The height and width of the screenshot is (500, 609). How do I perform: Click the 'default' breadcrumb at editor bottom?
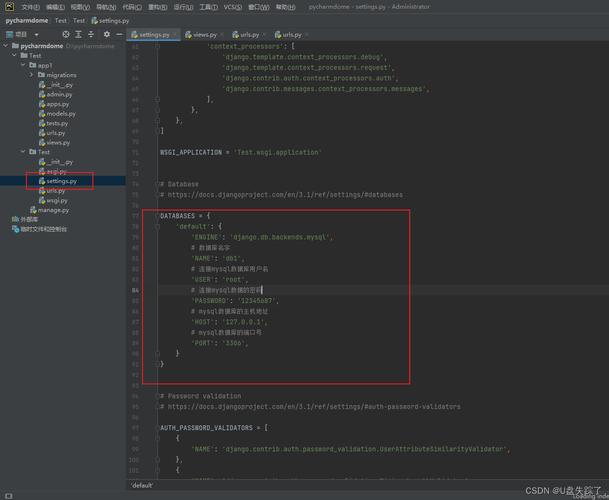point(142,485)
